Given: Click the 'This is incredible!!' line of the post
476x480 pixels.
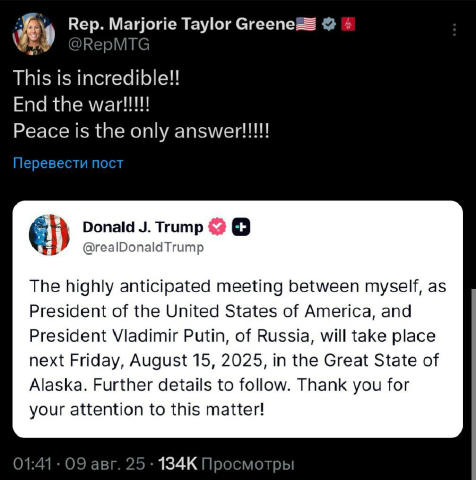Looking at the screenshot, I should click(x=96, y=78).
